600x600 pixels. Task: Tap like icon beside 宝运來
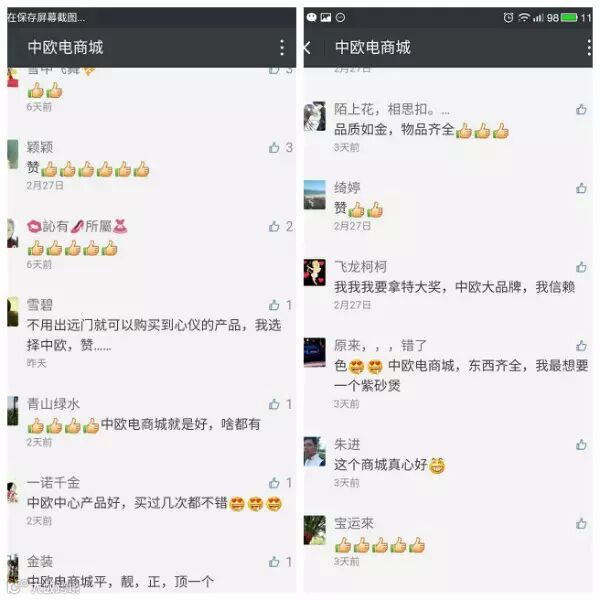581,523
